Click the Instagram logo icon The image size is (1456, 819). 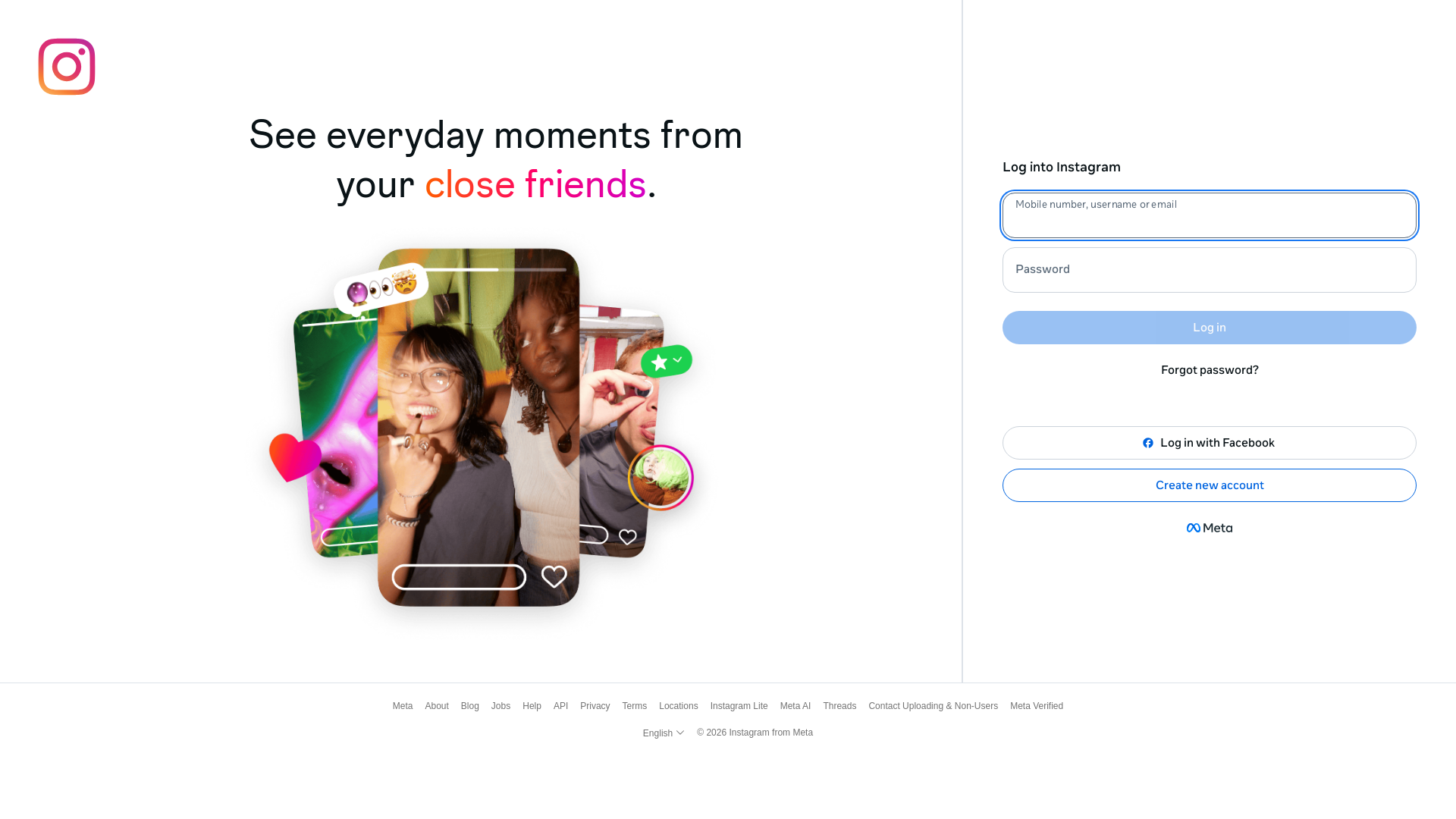point(67,67)
